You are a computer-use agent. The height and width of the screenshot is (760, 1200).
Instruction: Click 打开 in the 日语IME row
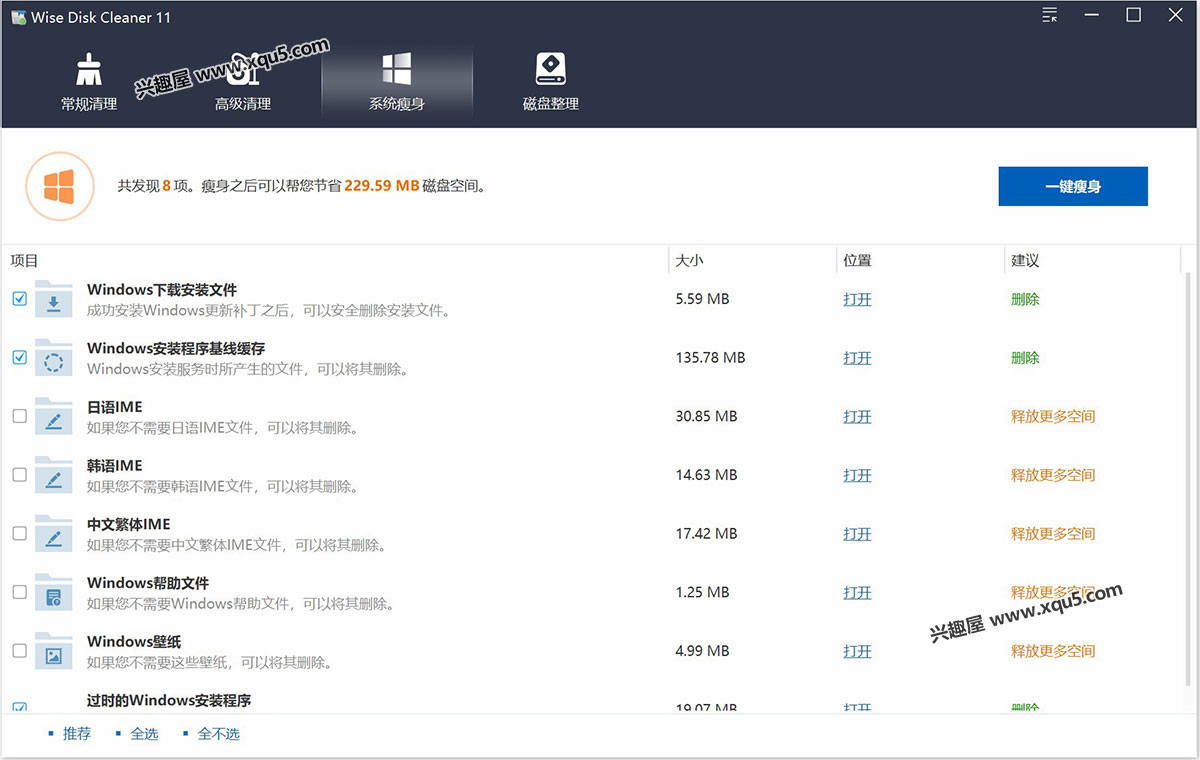click(x=857, y=416)
